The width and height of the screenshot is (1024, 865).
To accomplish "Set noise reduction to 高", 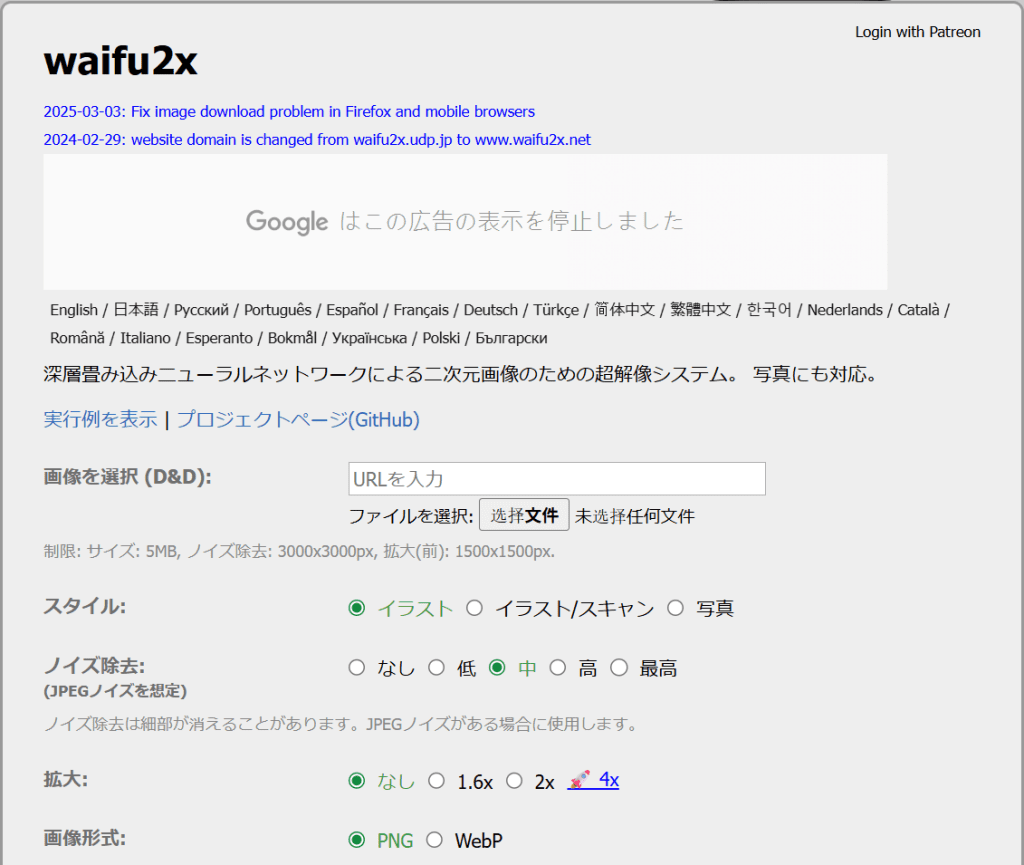I will tap(558, 668).
